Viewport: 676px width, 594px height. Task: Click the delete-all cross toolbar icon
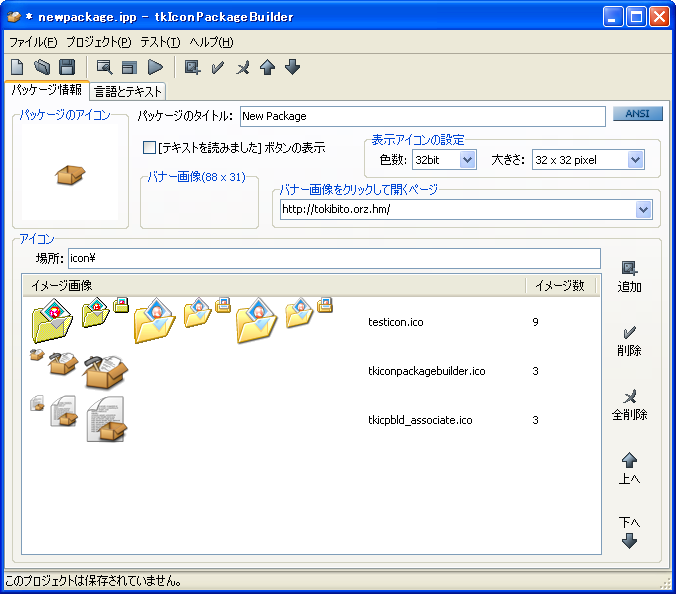coord(243,67)
